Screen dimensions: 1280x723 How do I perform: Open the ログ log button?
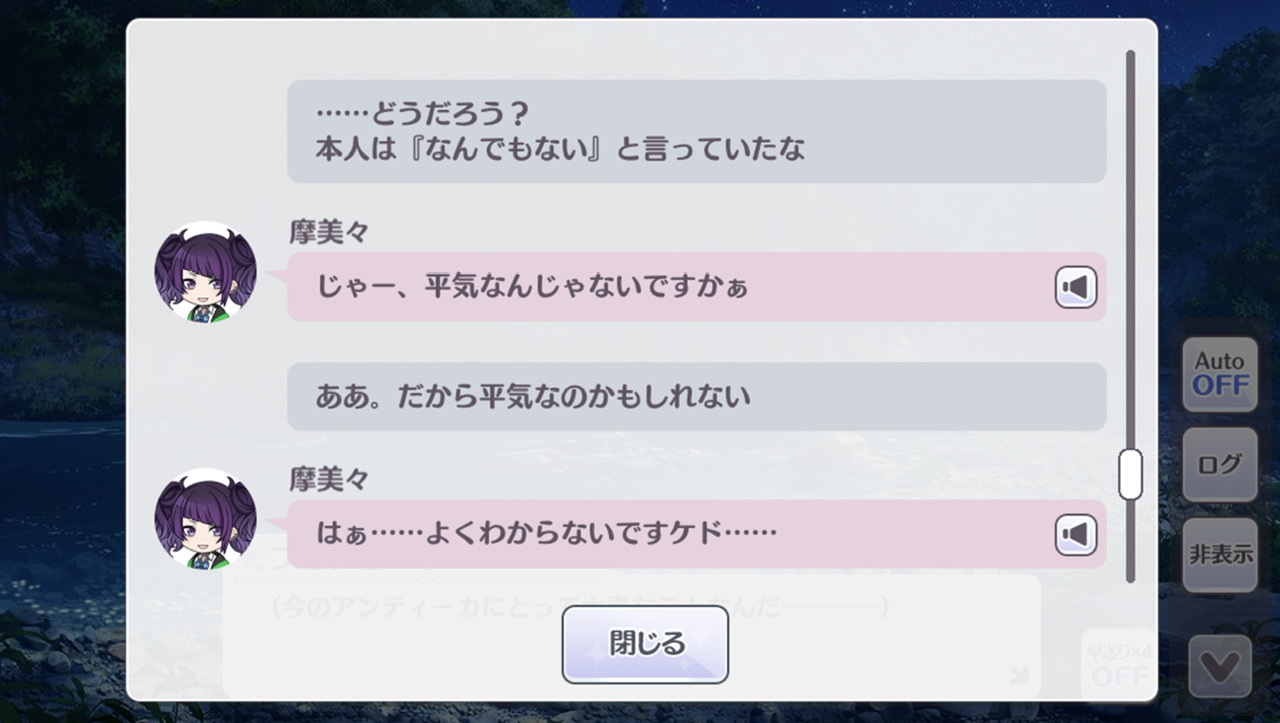pyautogui.click(x=1220, y=465)
